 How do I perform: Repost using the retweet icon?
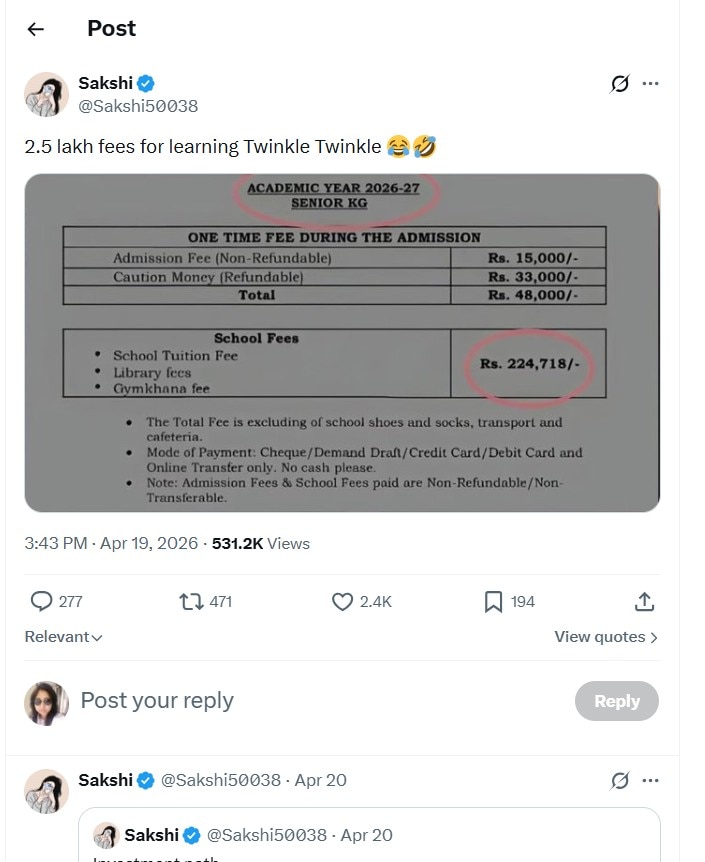189,601
